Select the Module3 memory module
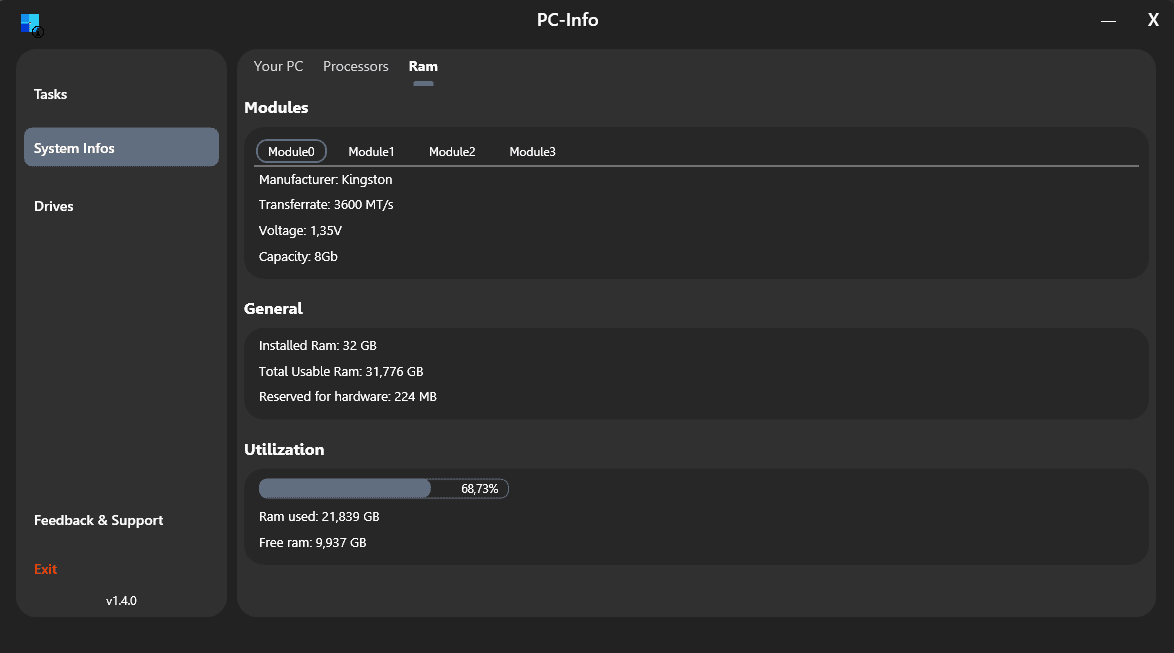This screenshot has height=653, width=1174. point(532,151)
